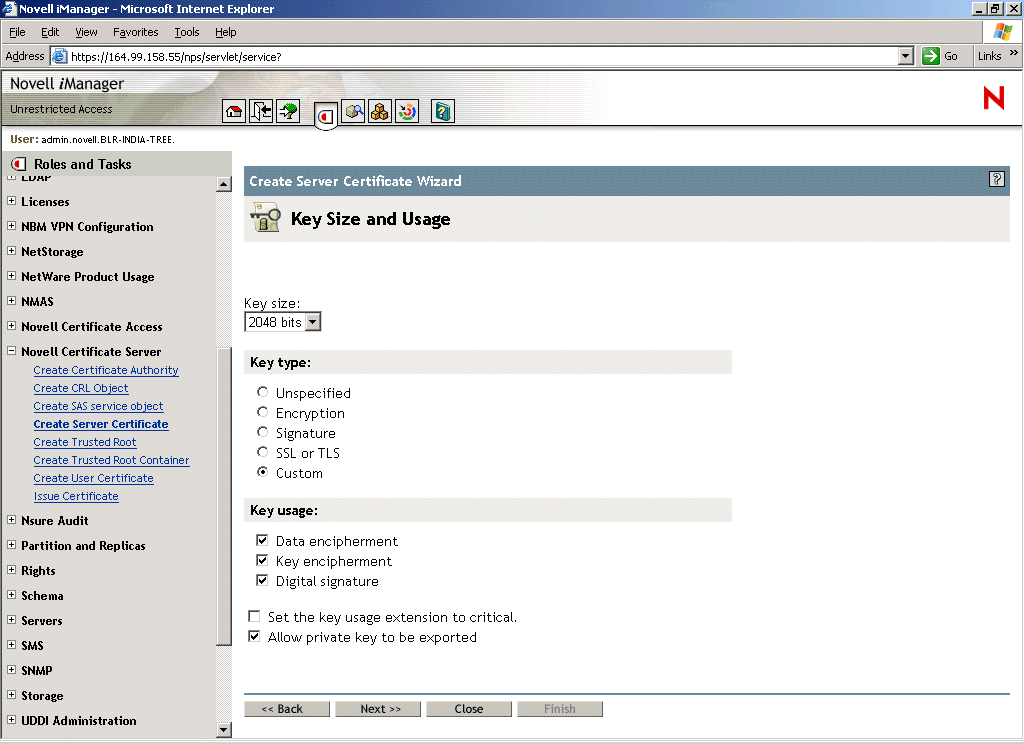
Task: Uncheck Data encipherment key usage
Action: pyautogui.click(x=262, y=540)
